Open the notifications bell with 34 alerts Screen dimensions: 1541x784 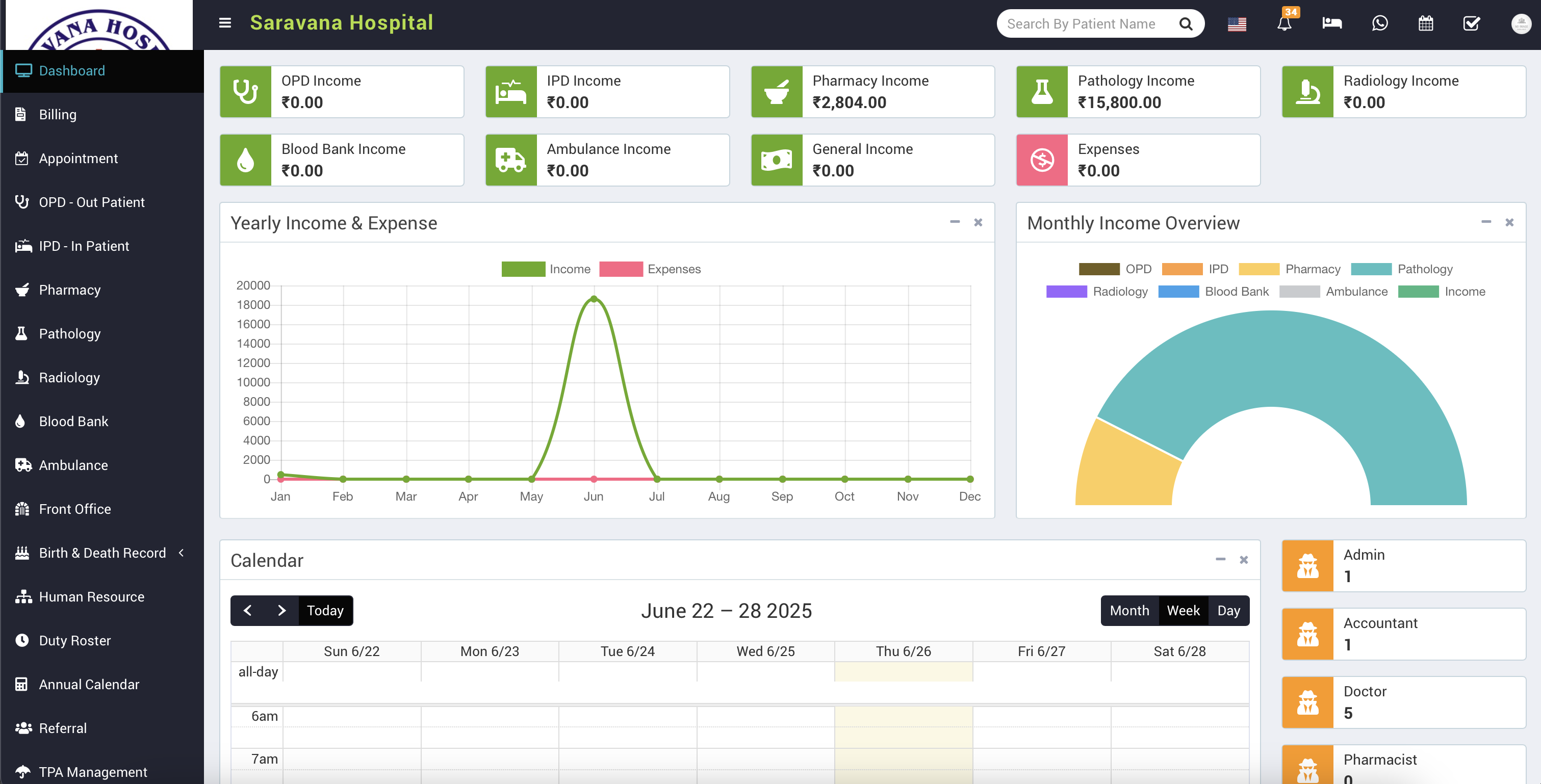pyautogui.click(x=1284, y=23)
